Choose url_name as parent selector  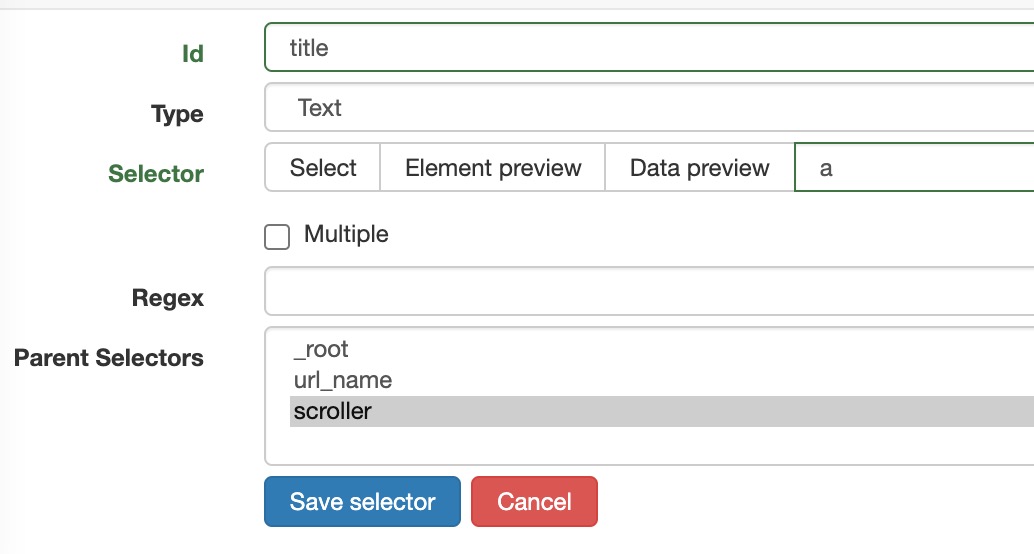coord(343,381)
